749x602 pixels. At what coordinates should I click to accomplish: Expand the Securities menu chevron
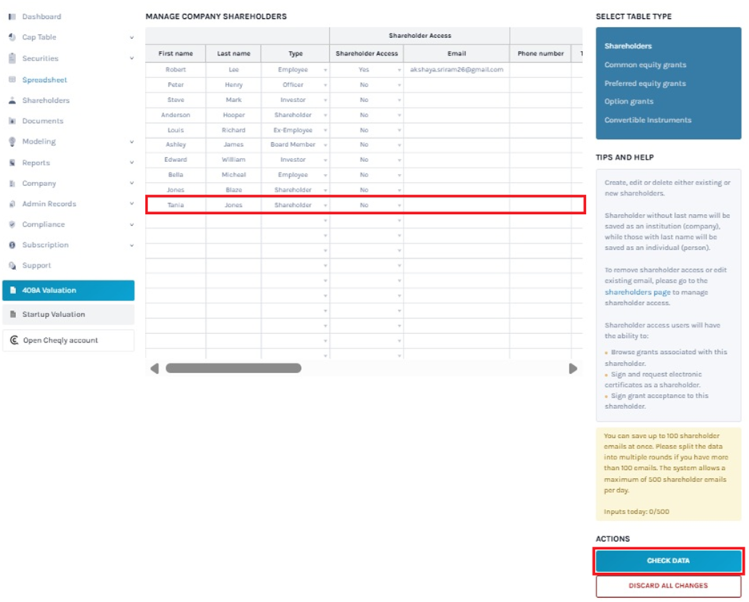point(132,58)
